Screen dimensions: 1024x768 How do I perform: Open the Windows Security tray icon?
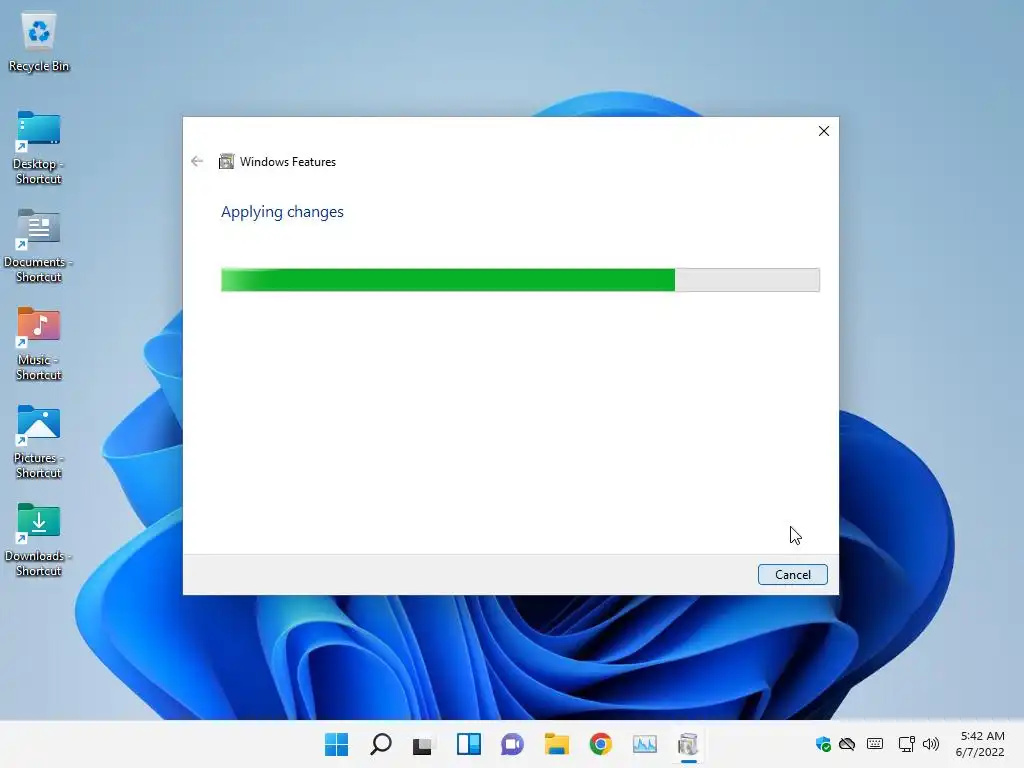click(x=823, y=744)
